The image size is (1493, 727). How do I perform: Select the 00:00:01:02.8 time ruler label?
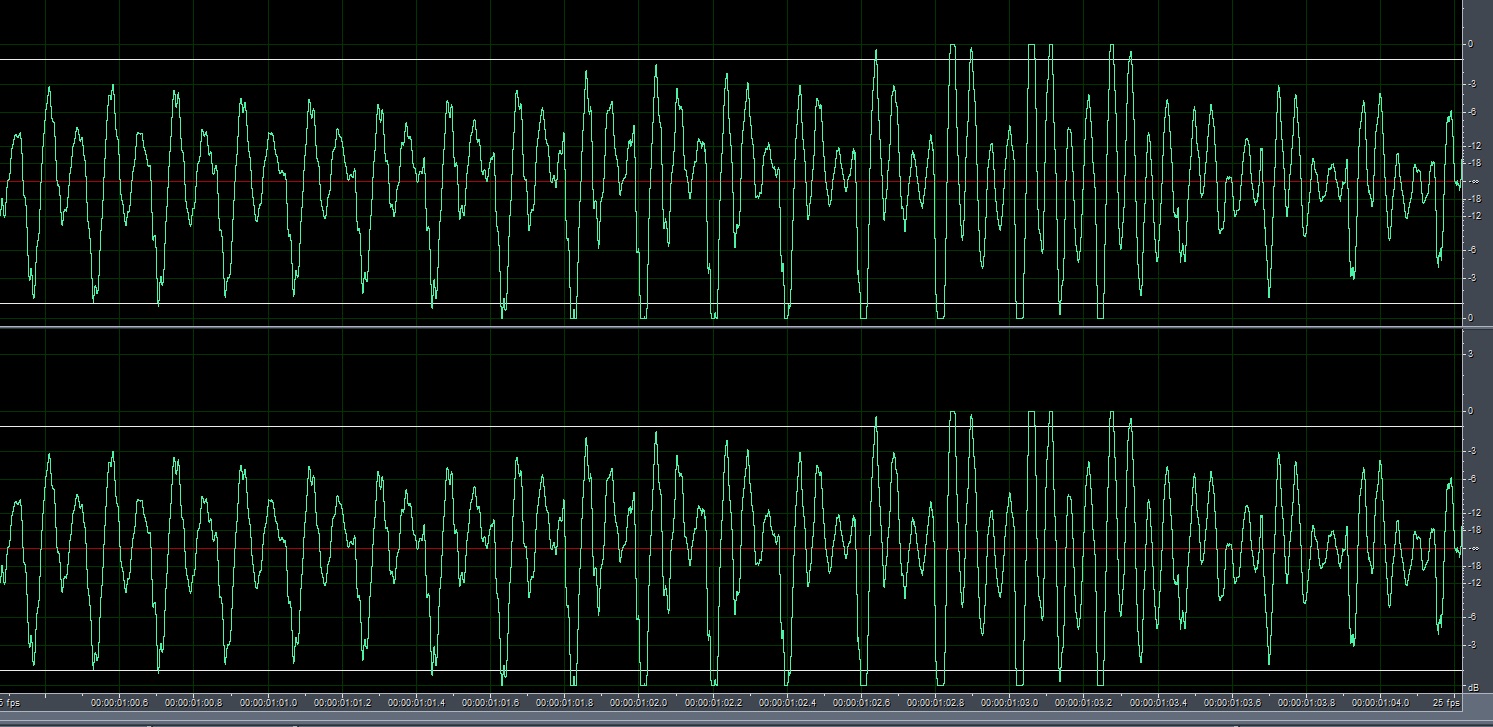coord(937,703)
